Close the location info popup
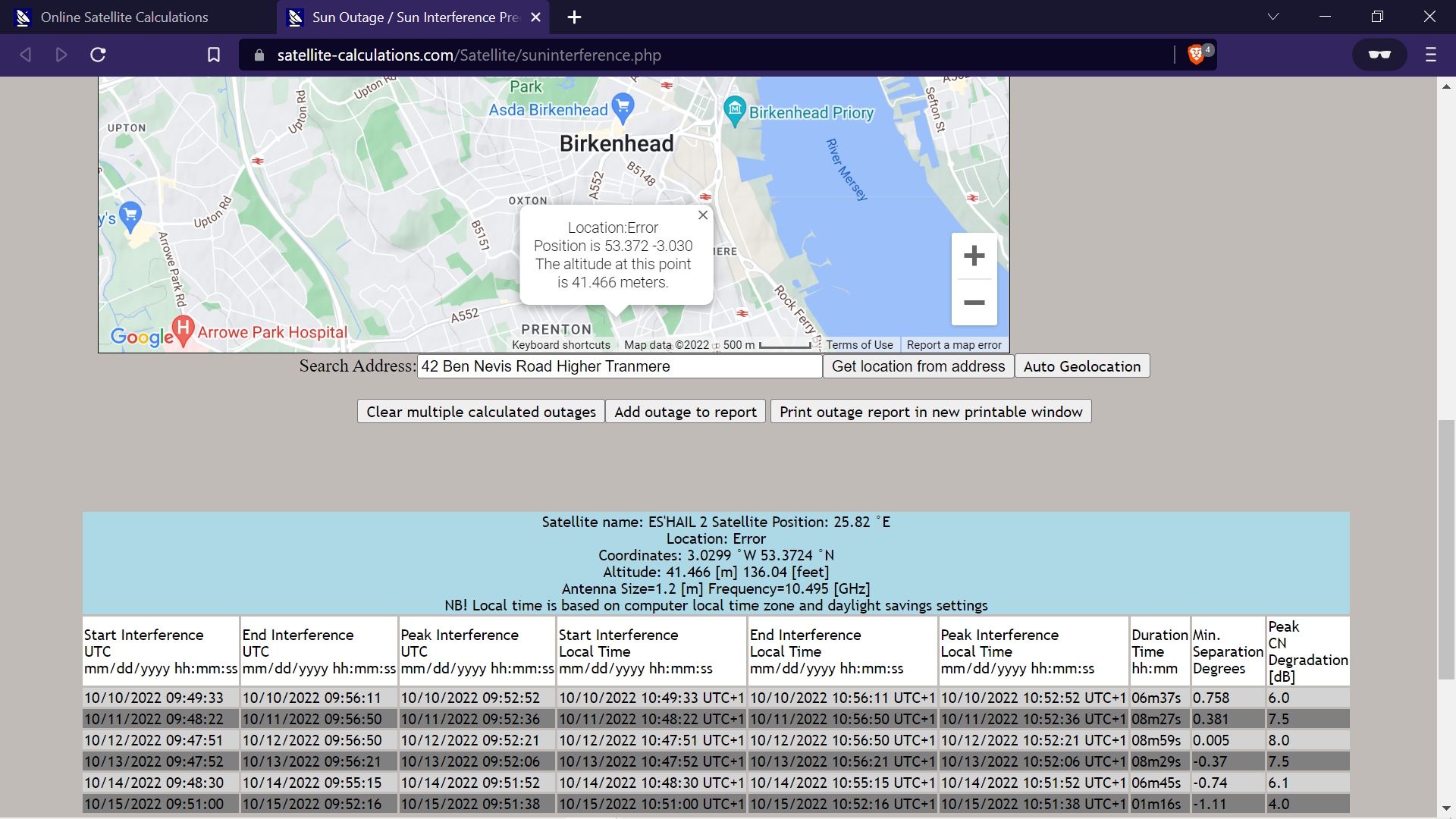1456x819 pixels. 703,215
